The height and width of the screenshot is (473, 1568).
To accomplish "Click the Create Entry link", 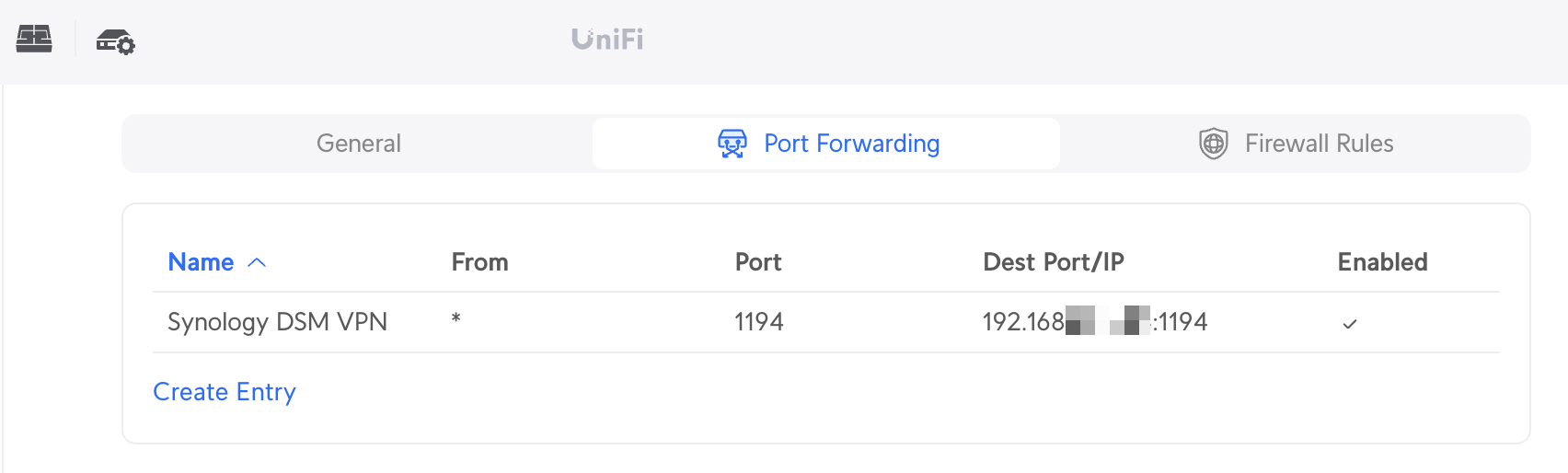I will tap(225, 392).
